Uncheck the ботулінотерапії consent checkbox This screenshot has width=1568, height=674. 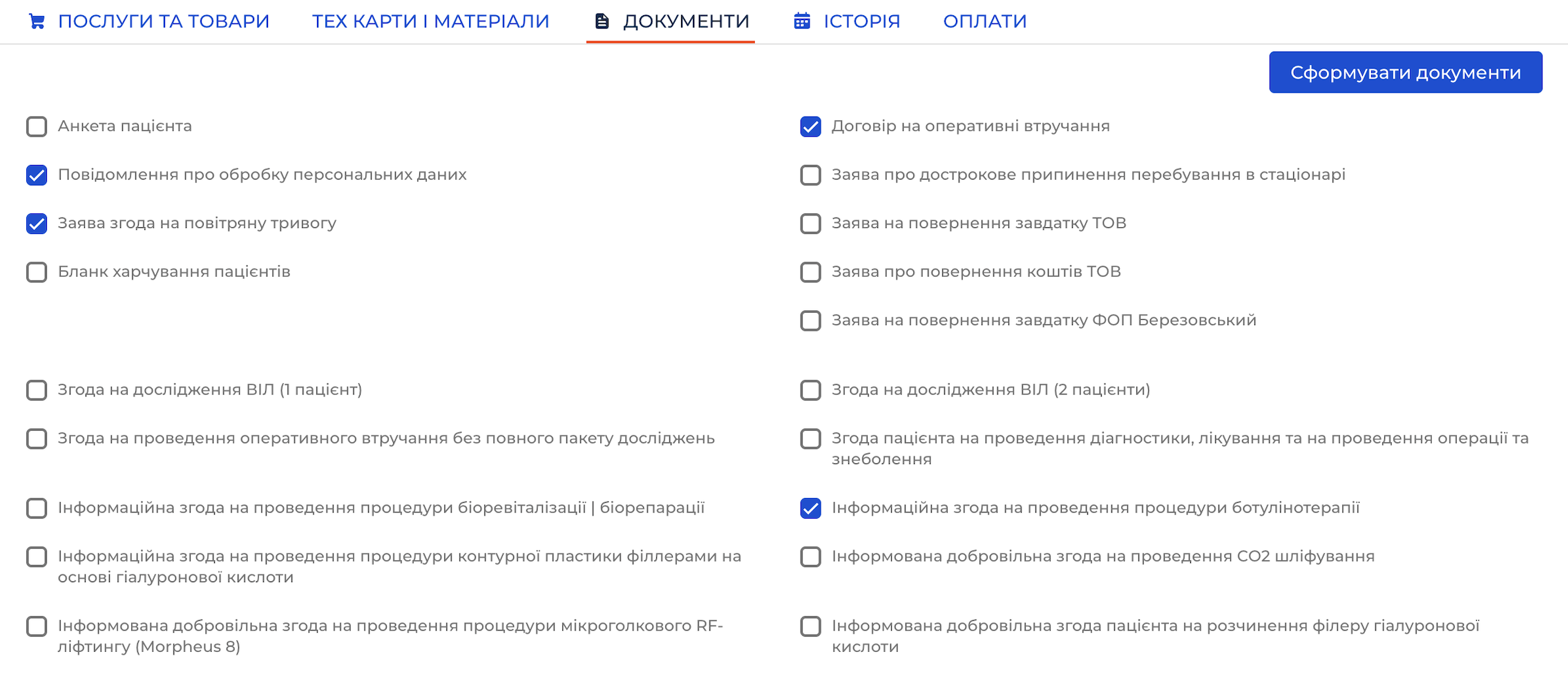pos(811,508)
